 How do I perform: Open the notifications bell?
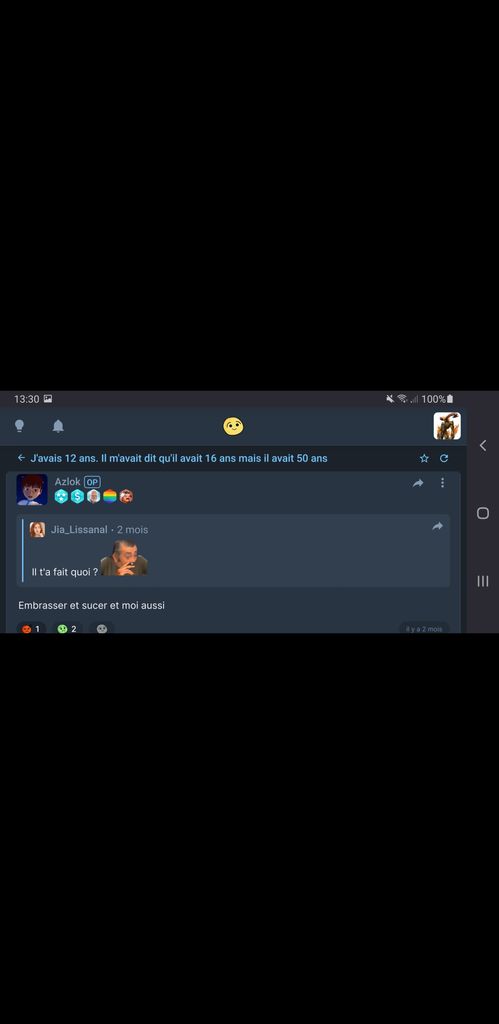[x=58, y=426]
